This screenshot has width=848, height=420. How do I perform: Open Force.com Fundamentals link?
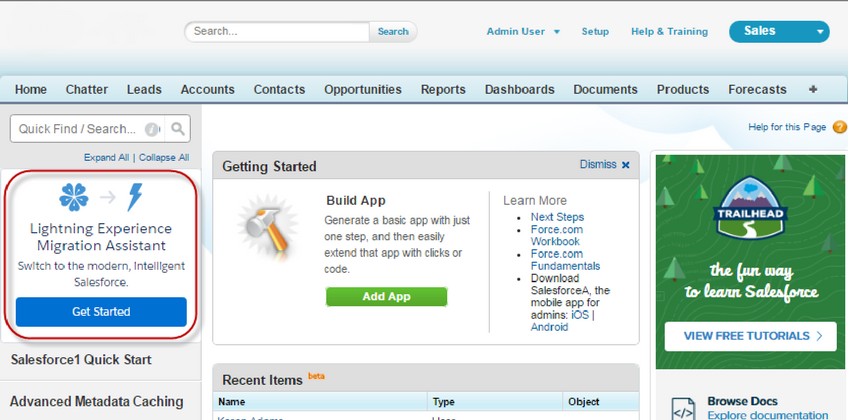point(565,260)
